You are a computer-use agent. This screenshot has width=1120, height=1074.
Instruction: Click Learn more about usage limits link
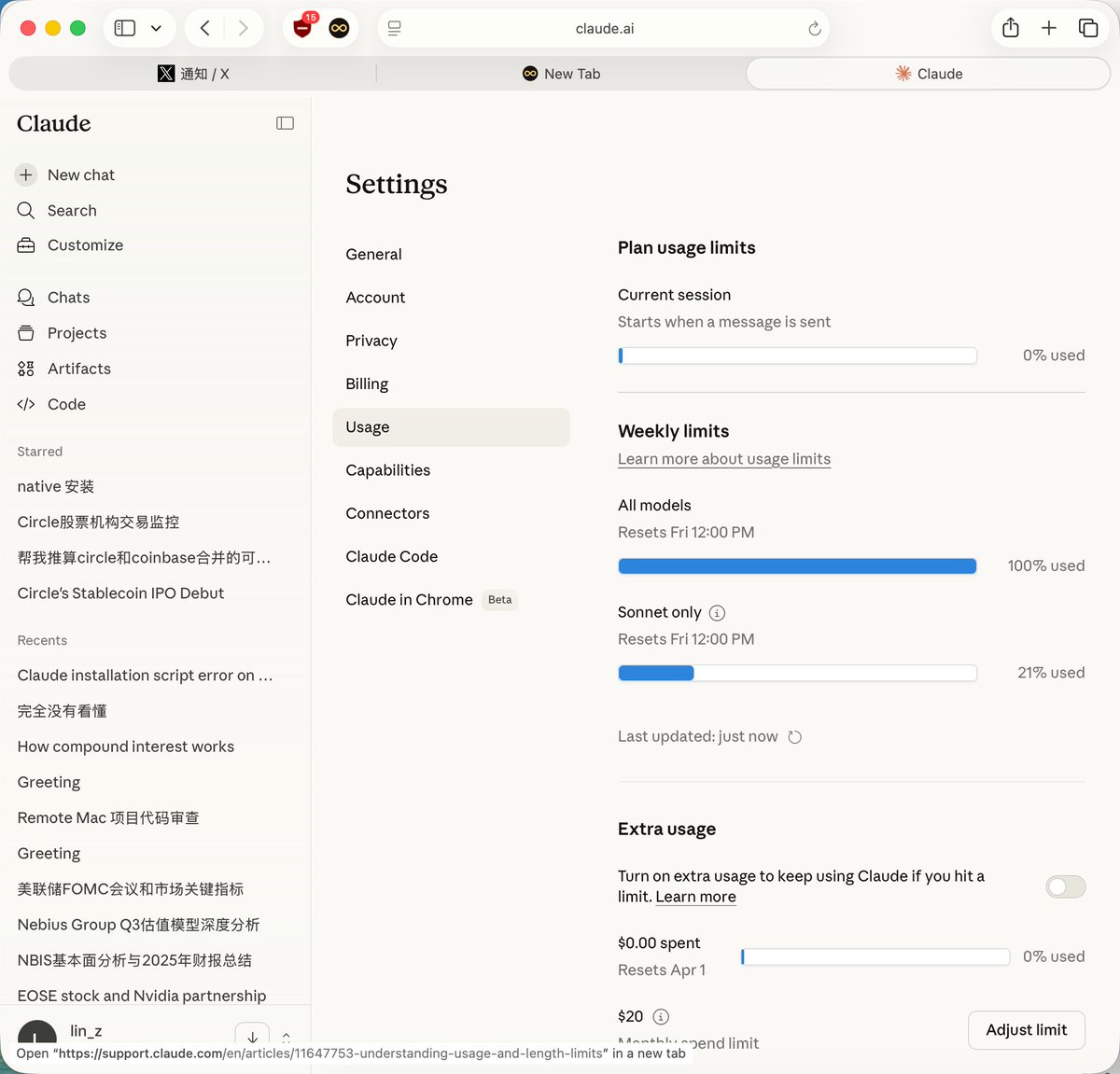click(724, 459)
